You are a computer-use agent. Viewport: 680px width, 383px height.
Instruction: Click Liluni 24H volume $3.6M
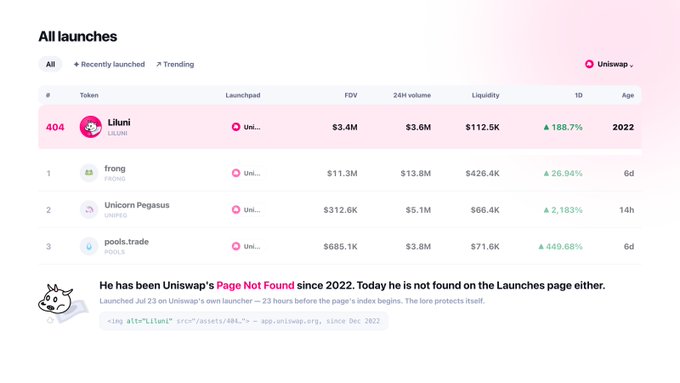[418, 127]
